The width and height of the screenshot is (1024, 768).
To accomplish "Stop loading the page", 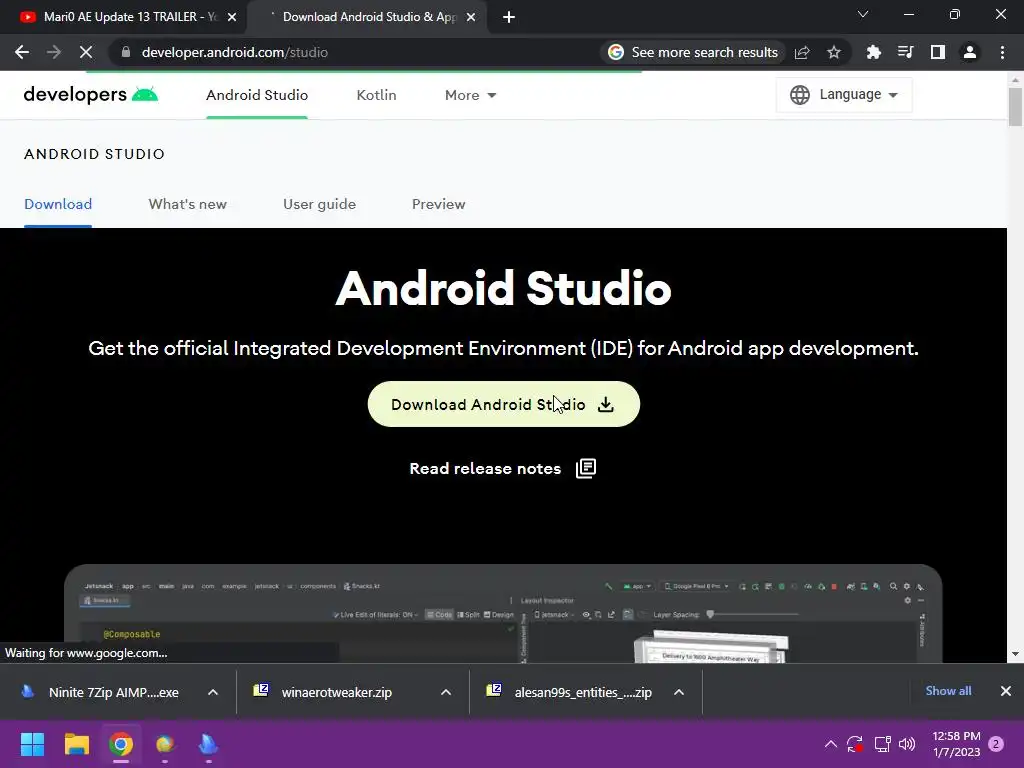I will point(86,52).
